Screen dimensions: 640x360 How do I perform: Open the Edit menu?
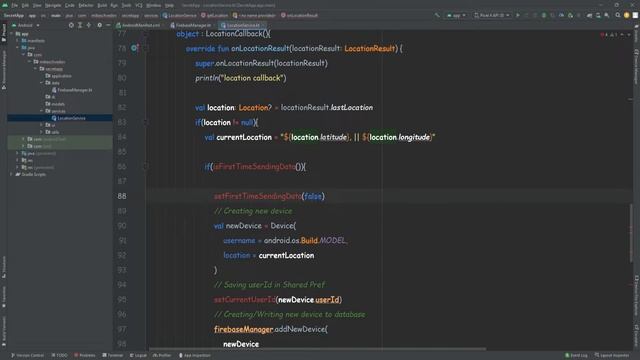[x=25, y=5]
